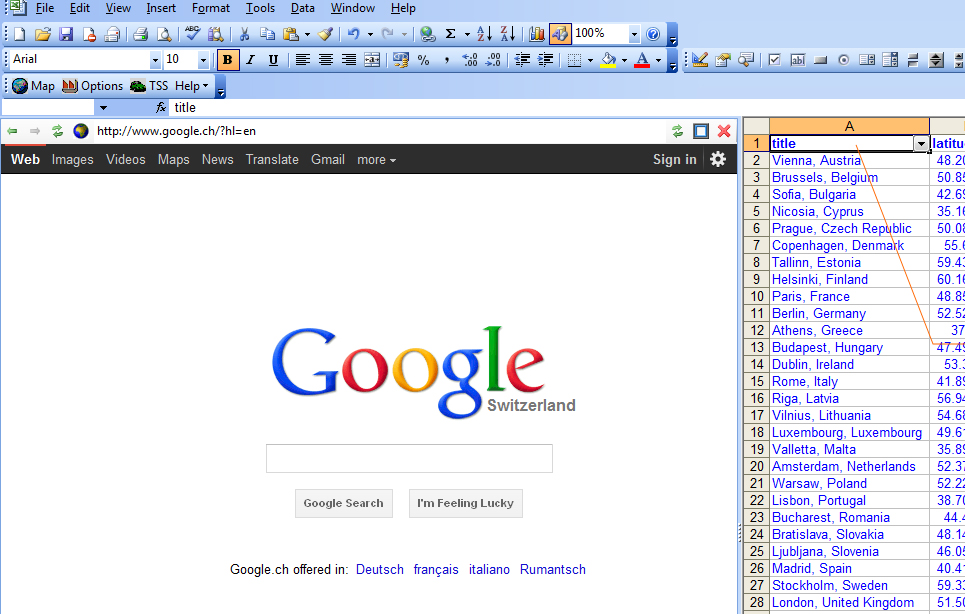965x614 pixels.
Task: Decrease the indent
Action: [x=522, y=60]
